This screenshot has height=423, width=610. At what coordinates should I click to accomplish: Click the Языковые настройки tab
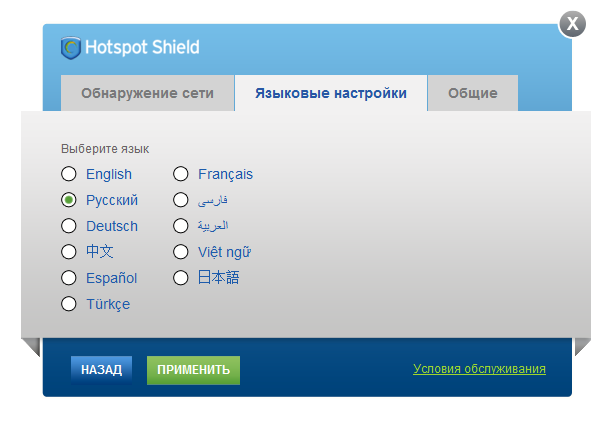point(331,93)
